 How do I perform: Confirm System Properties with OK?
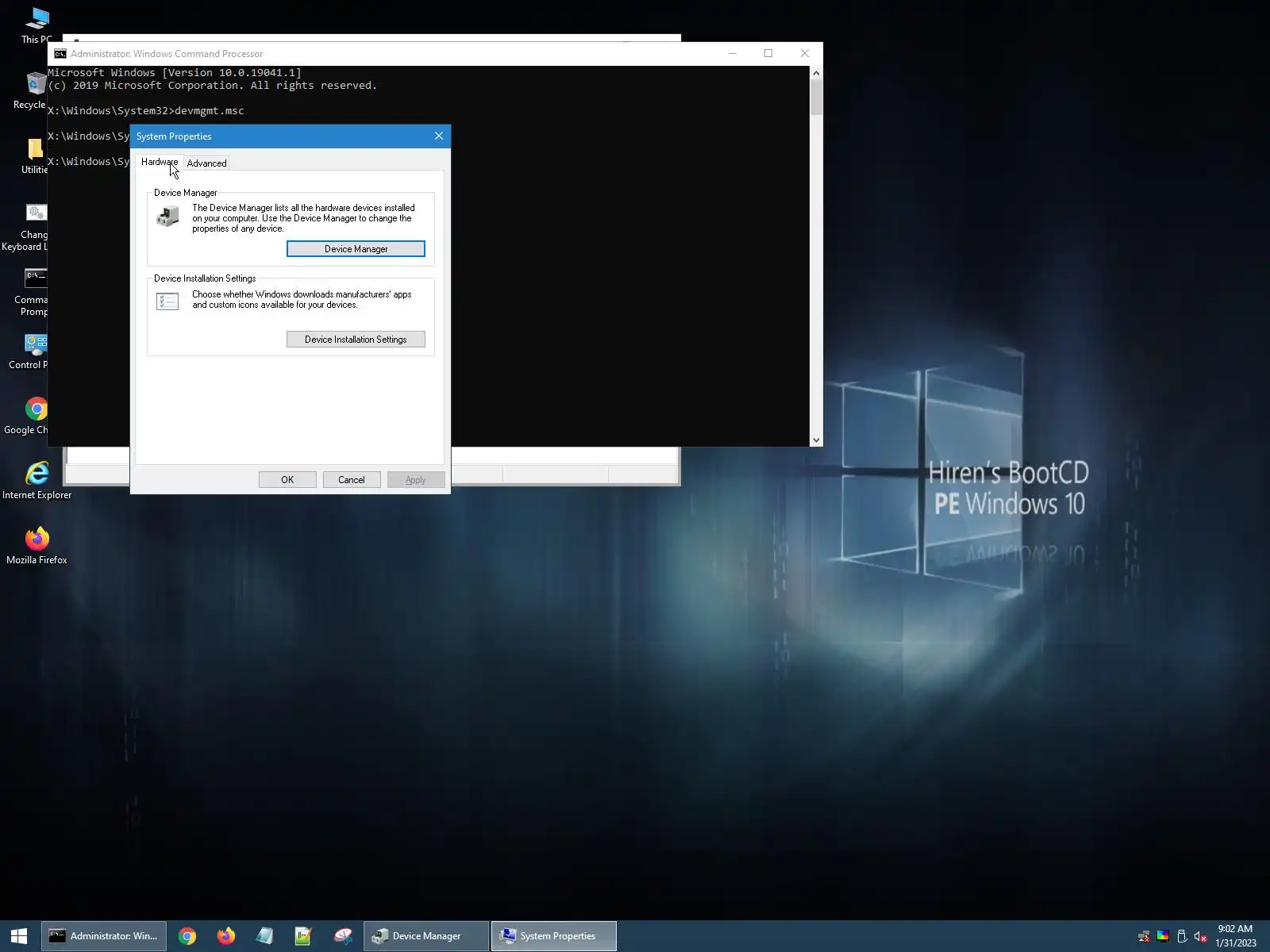(287, 480)
